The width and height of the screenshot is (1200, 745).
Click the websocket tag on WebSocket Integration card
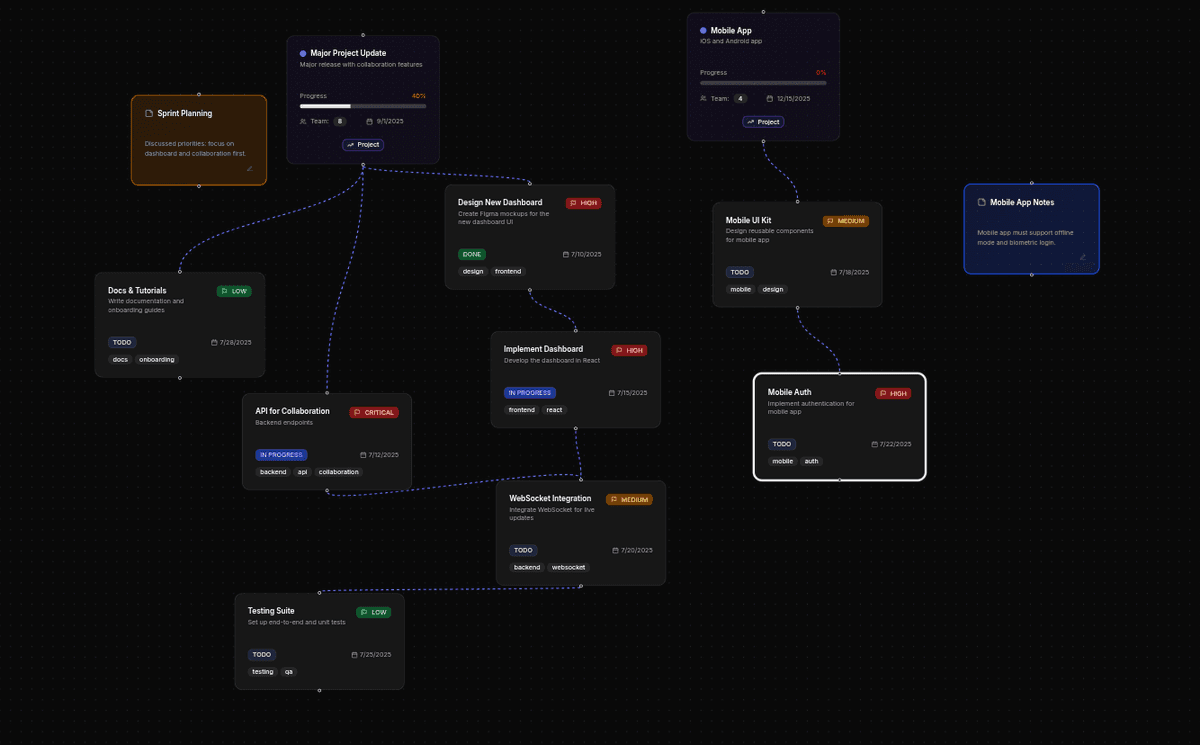(x=568, y=567)
